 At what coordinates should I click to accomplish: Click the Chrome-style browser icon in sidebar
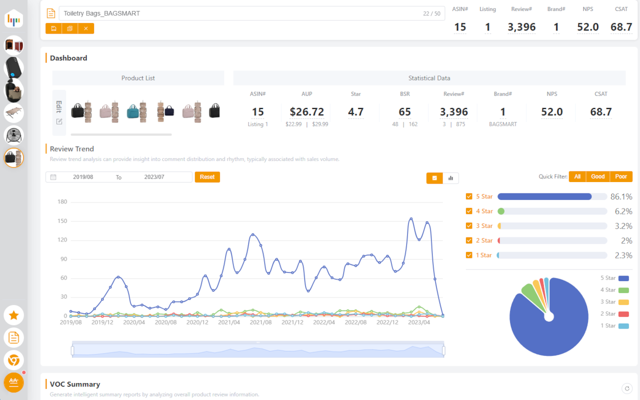[x=13, y=360]
